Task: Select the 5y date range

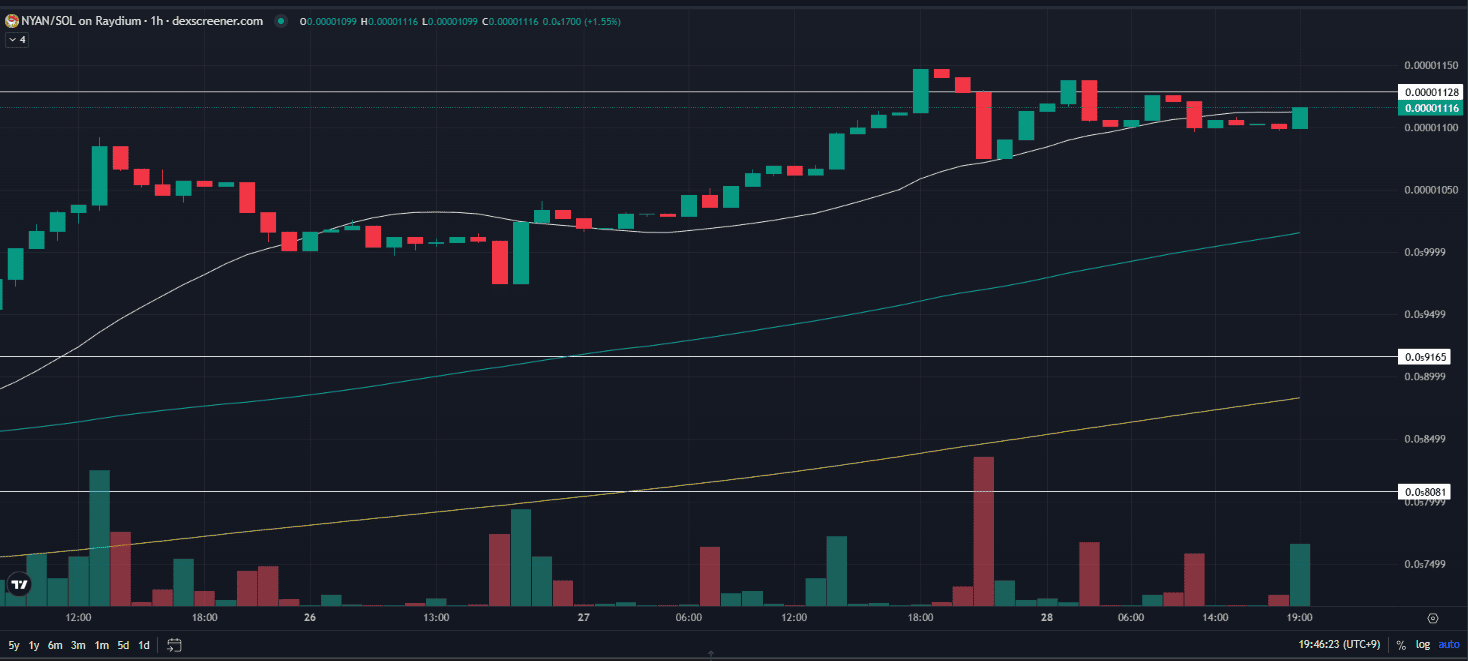Action: point(14,645)
